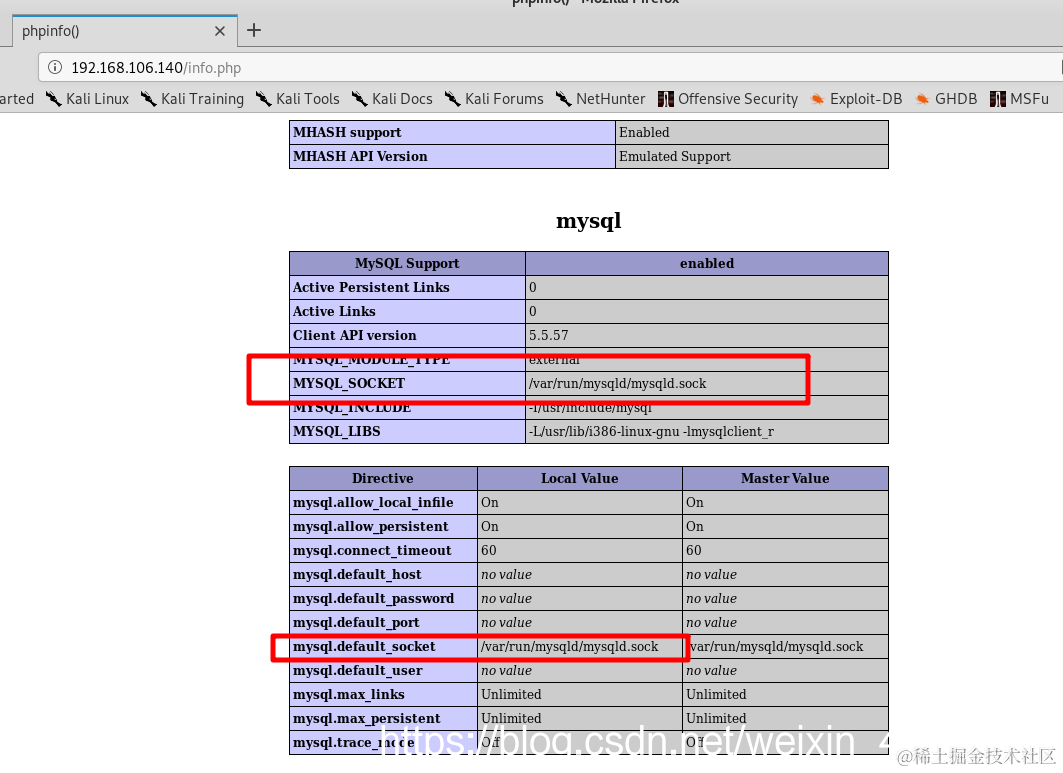Select the Client API version value 5.5.57
Viewport: 1063px width, 773px height.
point(548,336)
